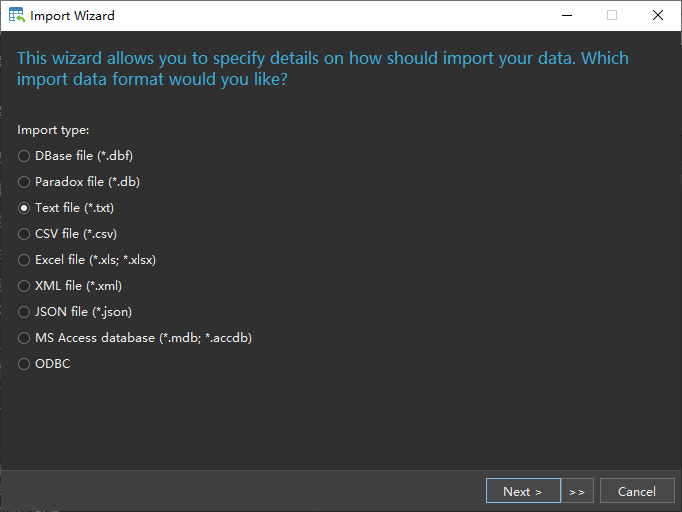Screen dimensions: 682x512
Task: Click the blue wizard instructions heading
Action: click(322, 68)
